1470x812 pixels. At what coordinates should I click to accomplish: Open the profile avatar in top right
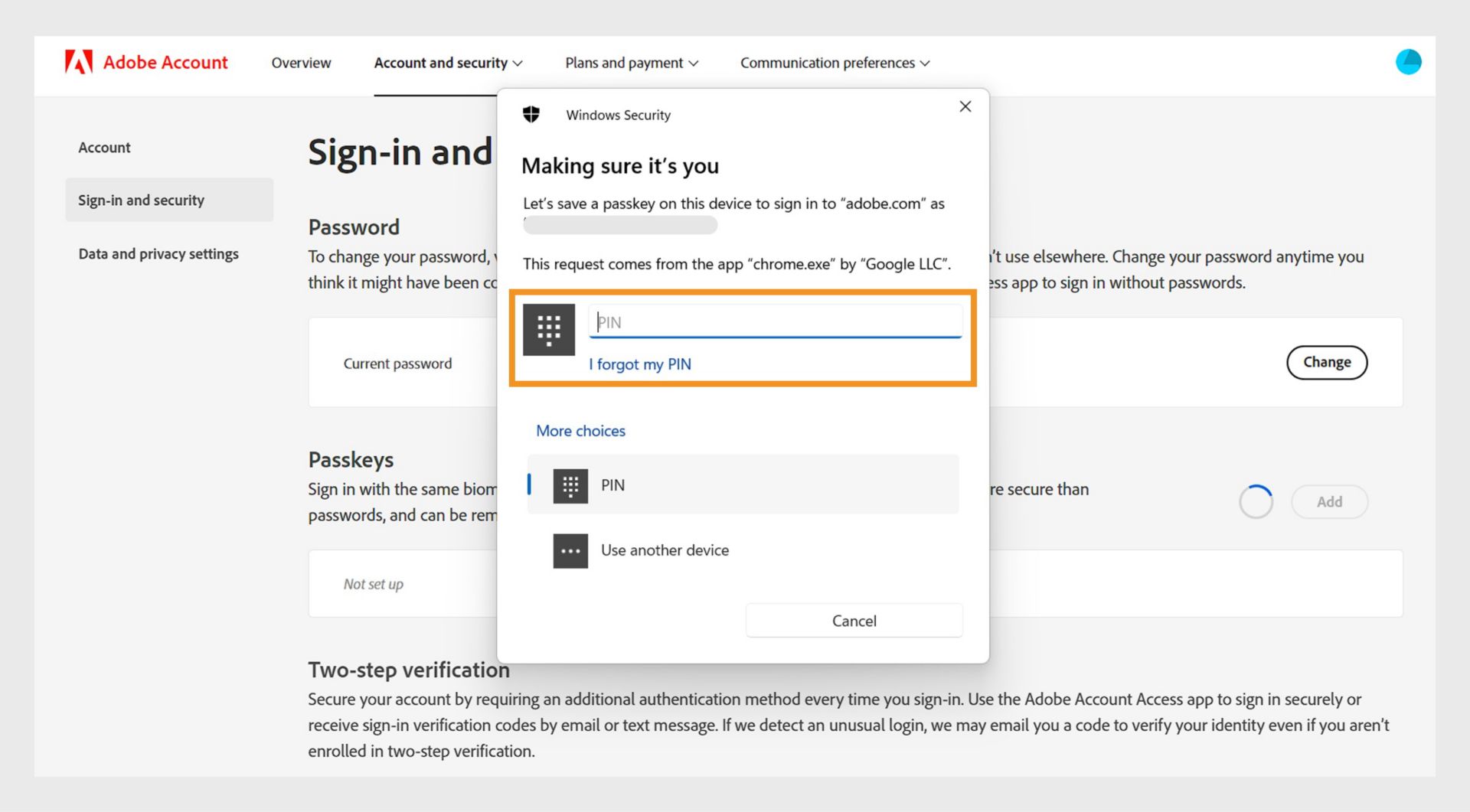pos(1409,61)
